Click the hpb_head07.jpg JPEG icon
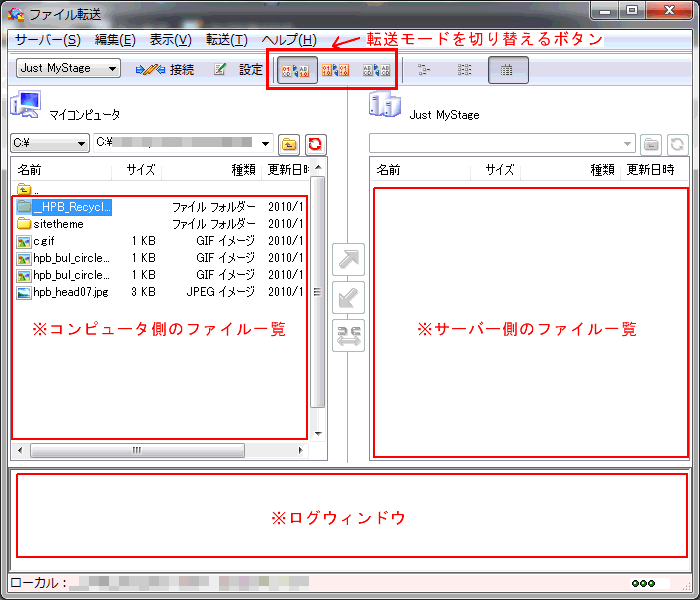 [x=24, y=292]
